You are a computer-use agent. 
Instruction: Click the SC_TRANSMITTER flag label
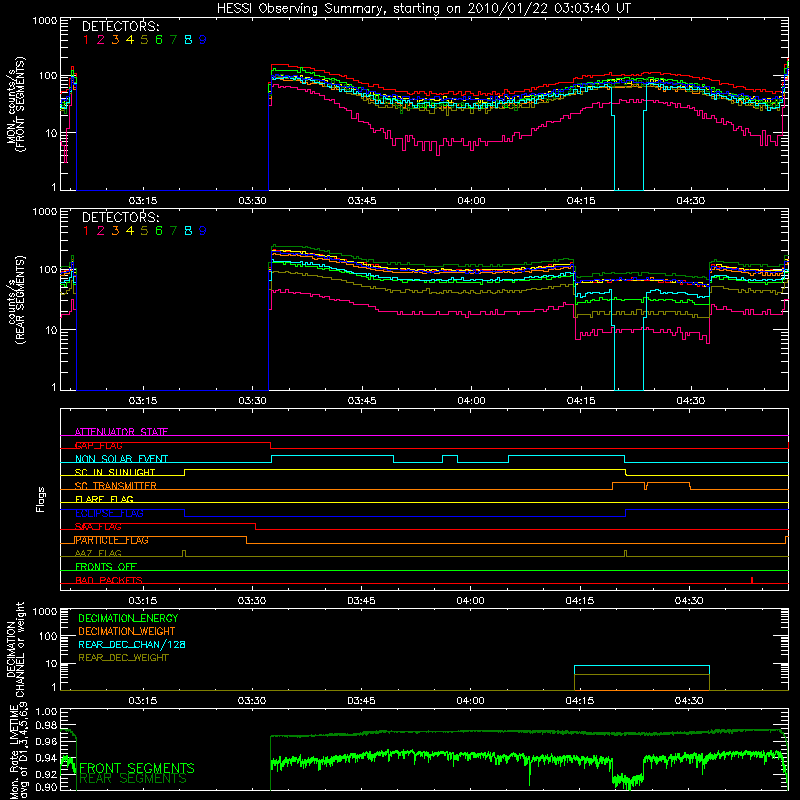point(116,486)
